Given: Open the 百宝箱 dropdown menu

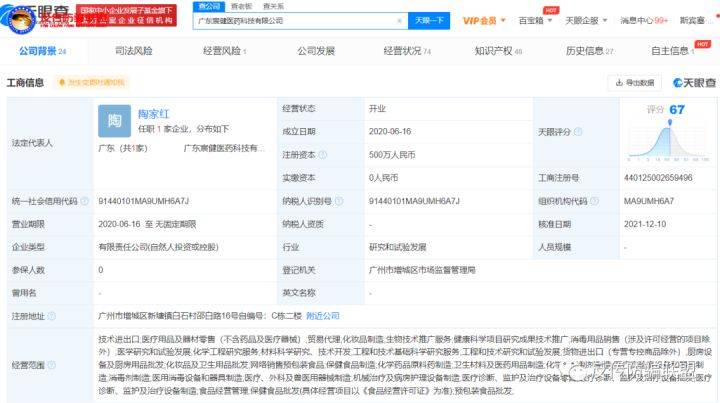Looking at the screenshot, I should point(535,21).
